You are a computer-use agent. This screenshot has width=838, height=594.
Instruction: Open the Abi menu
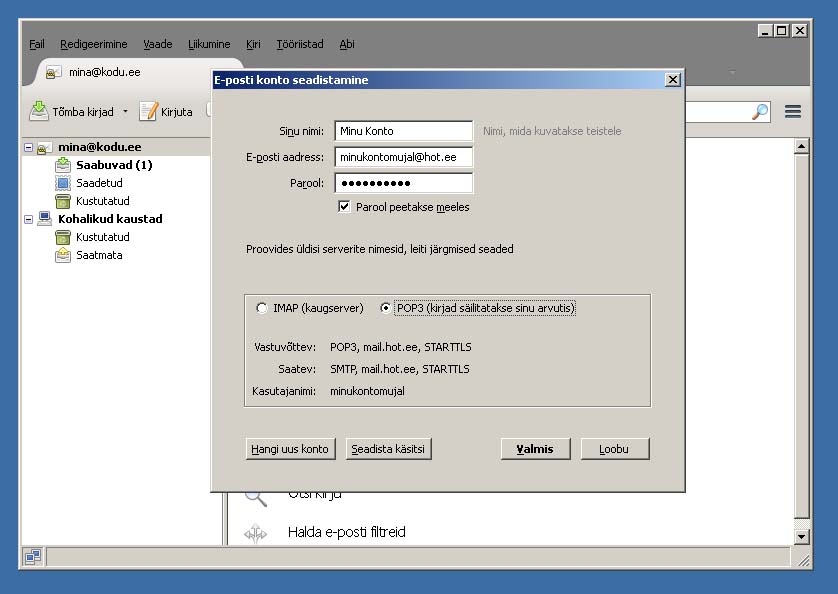click(347, 44)
